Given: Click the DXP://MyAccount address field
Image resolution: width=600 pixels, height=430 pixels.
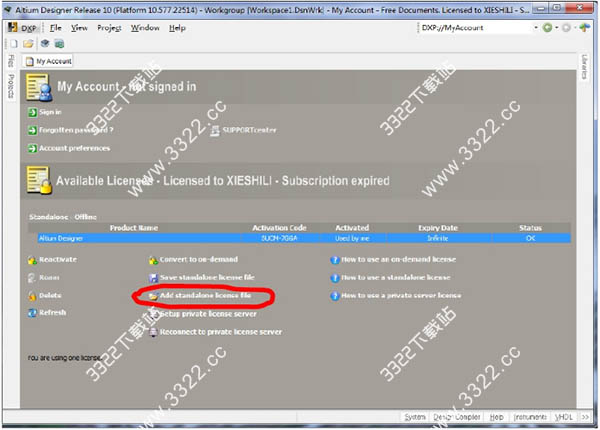Looking at the screenshot, I should point(476,28).
